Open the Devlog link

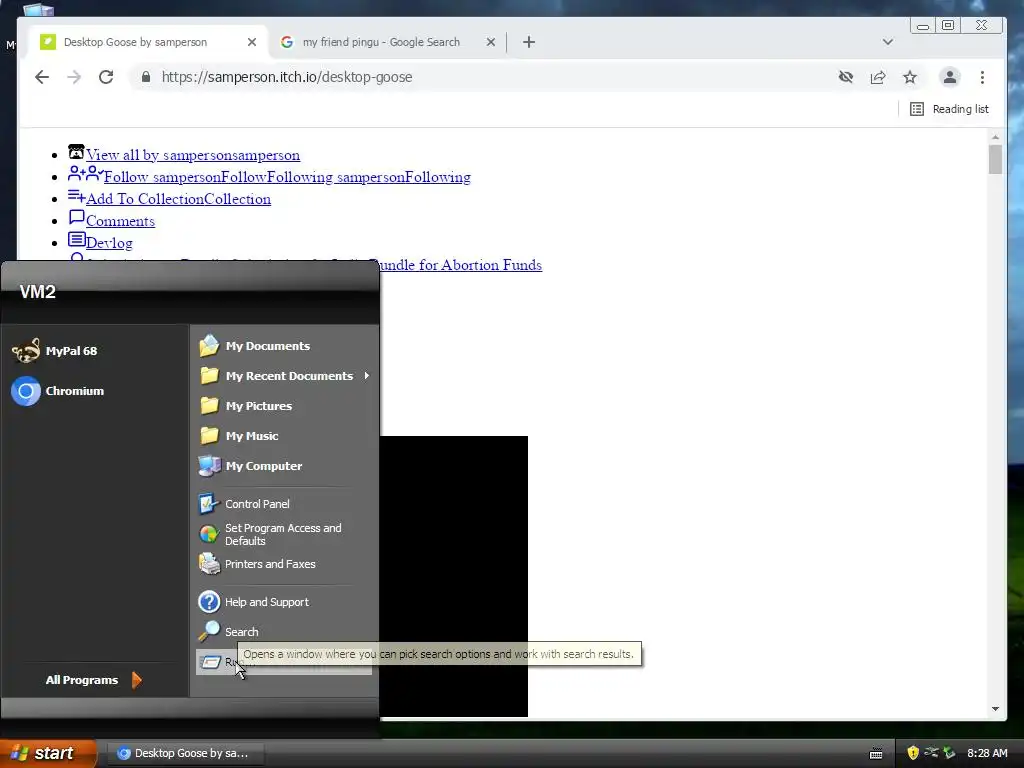[109, 243]
